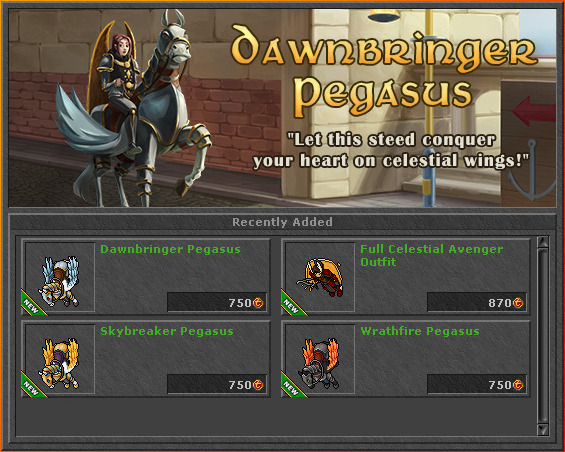Click the NEW ribbon on Dawnbringer Pegasus

point(32,305)
